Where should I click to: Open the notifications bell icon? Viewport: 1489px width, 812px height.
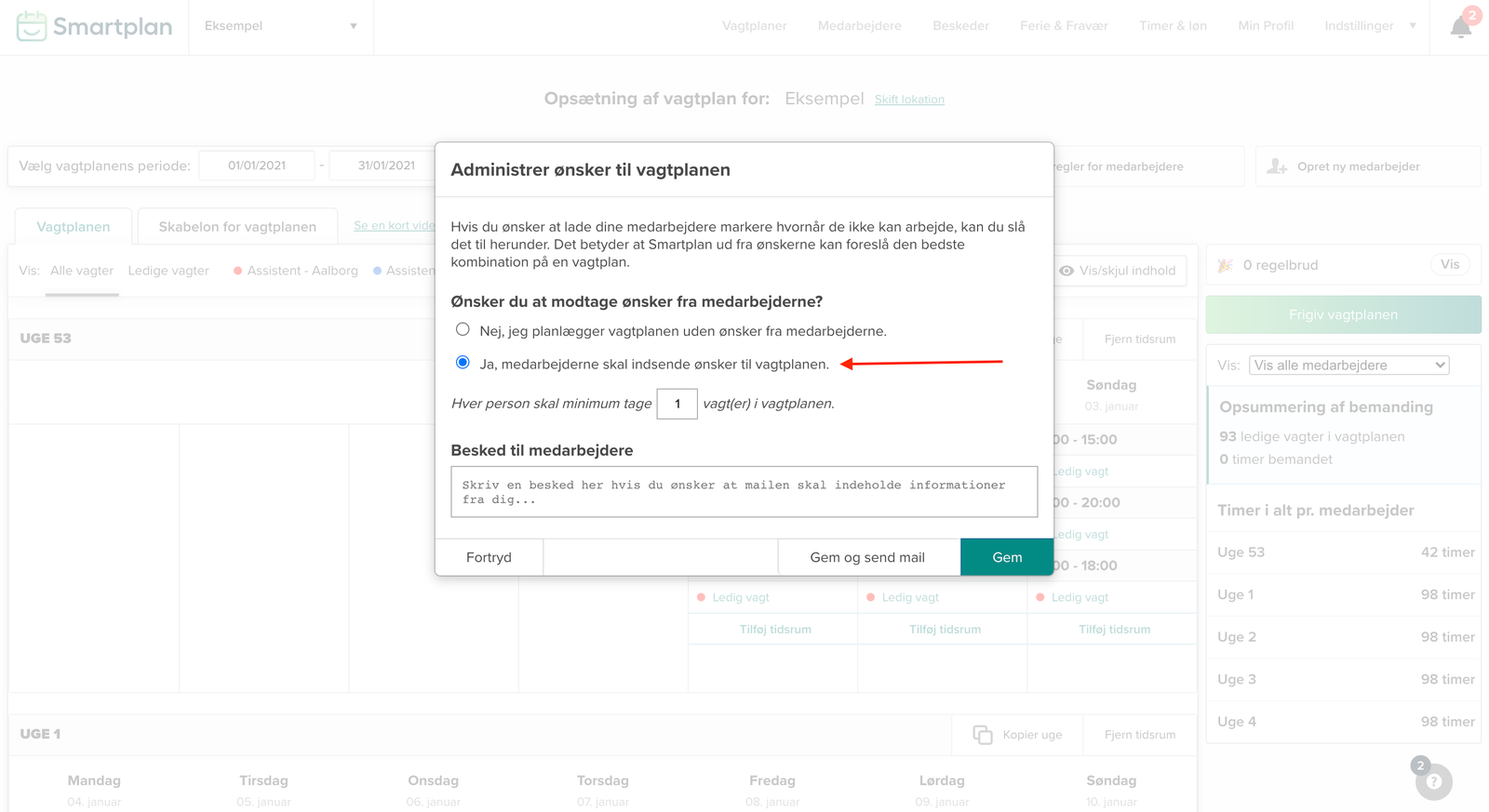(1460, 27)
